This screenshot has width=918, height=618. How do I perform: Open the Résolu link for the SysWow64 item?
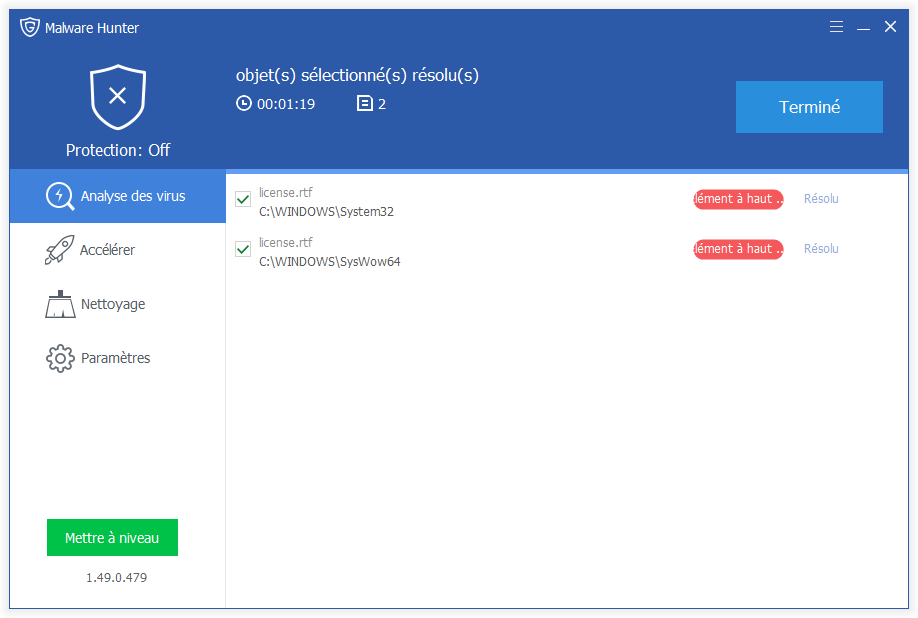pos(820,249)
